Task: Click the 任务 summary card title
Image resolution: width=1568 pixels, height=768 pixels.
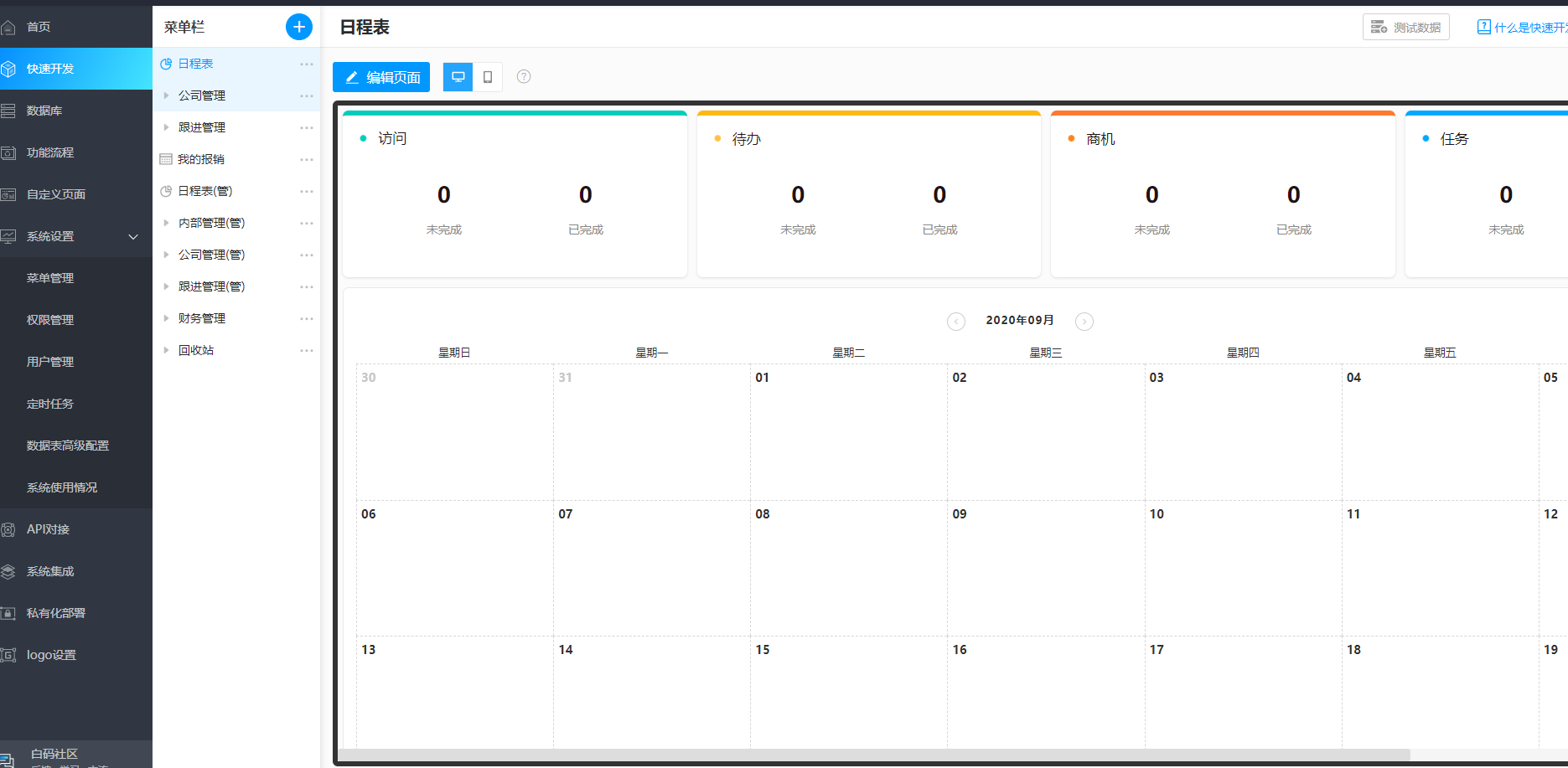Action: coord(1455,139)
